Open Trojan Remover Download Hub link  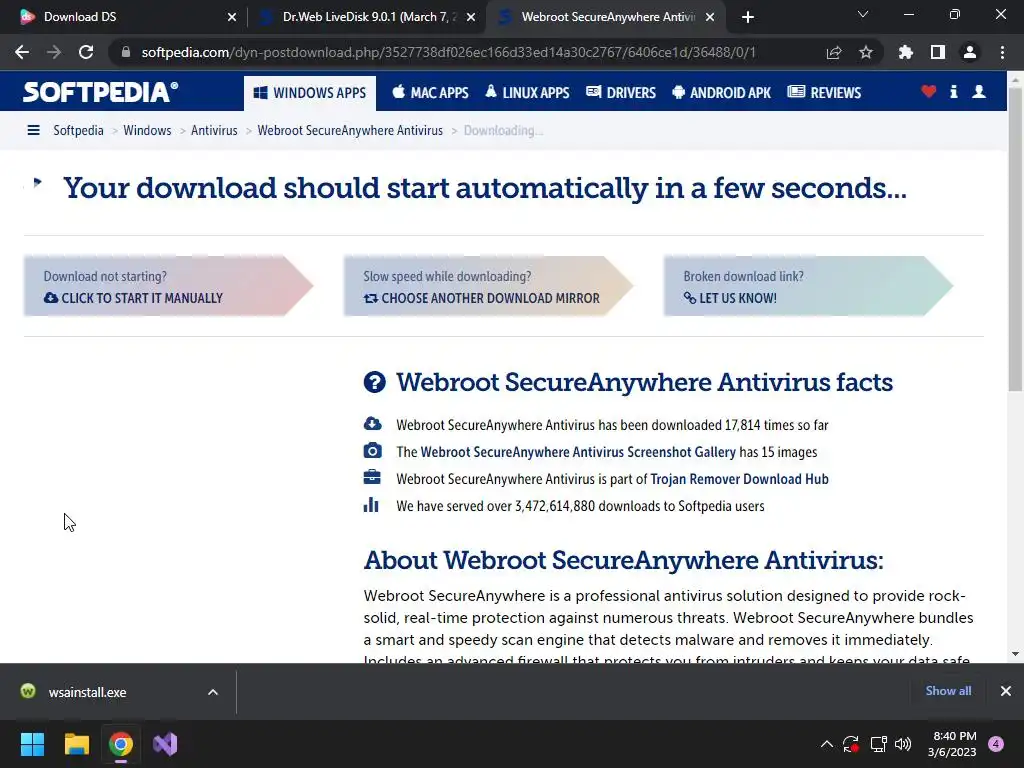[739, 479]
